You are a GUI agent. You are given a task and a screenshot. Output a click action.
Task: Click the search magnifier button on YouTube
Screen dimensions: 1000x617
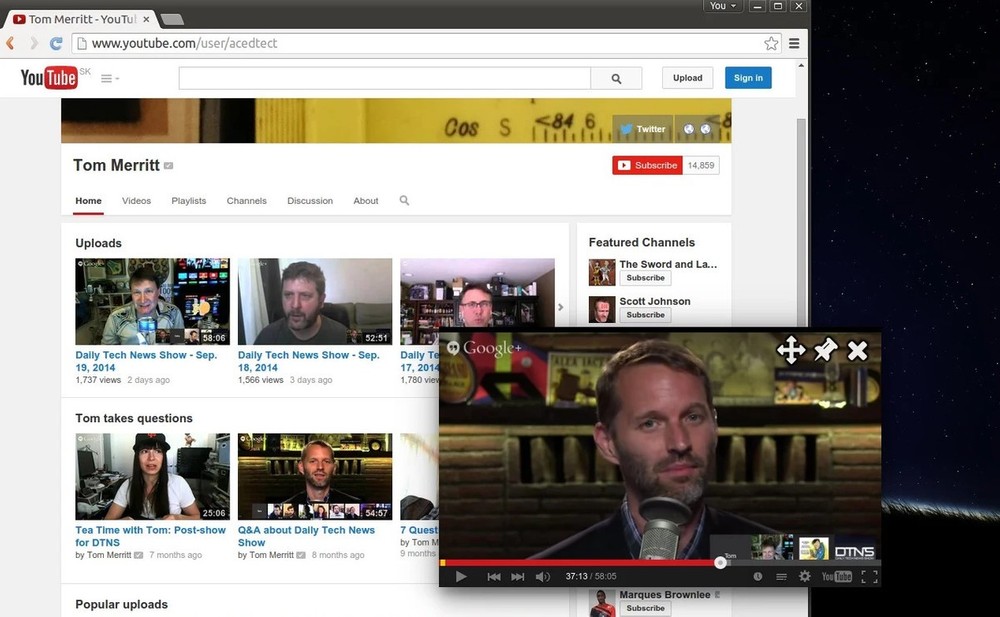pyautogui.click(x=616, y=78)
